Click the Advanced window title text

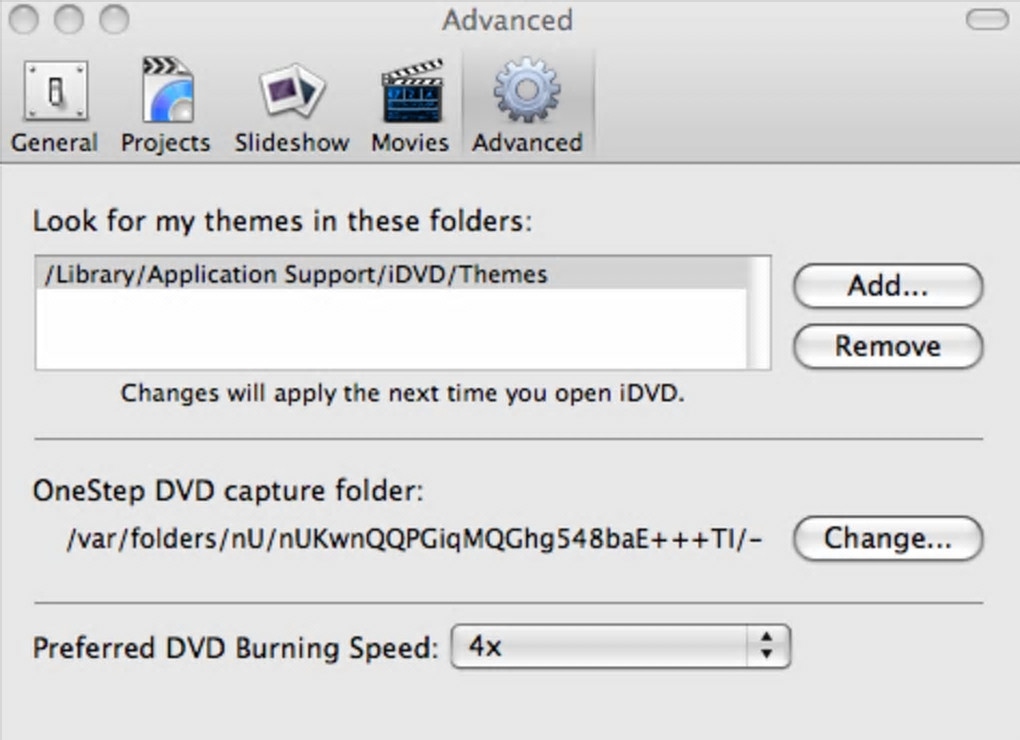[x=508, y=20]
